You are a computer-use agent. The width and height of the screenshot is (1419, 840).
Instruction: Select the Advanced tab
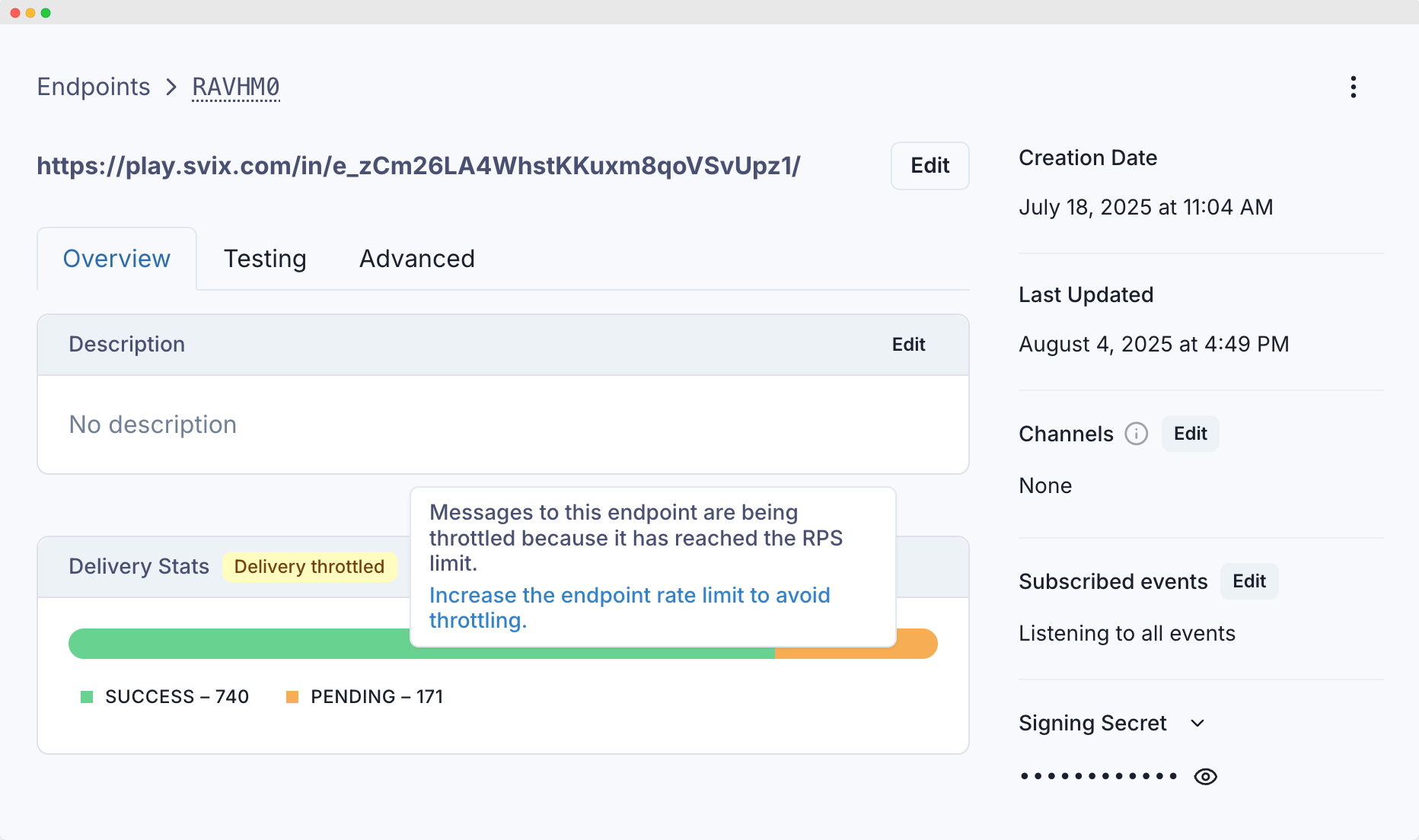point(416,259)
